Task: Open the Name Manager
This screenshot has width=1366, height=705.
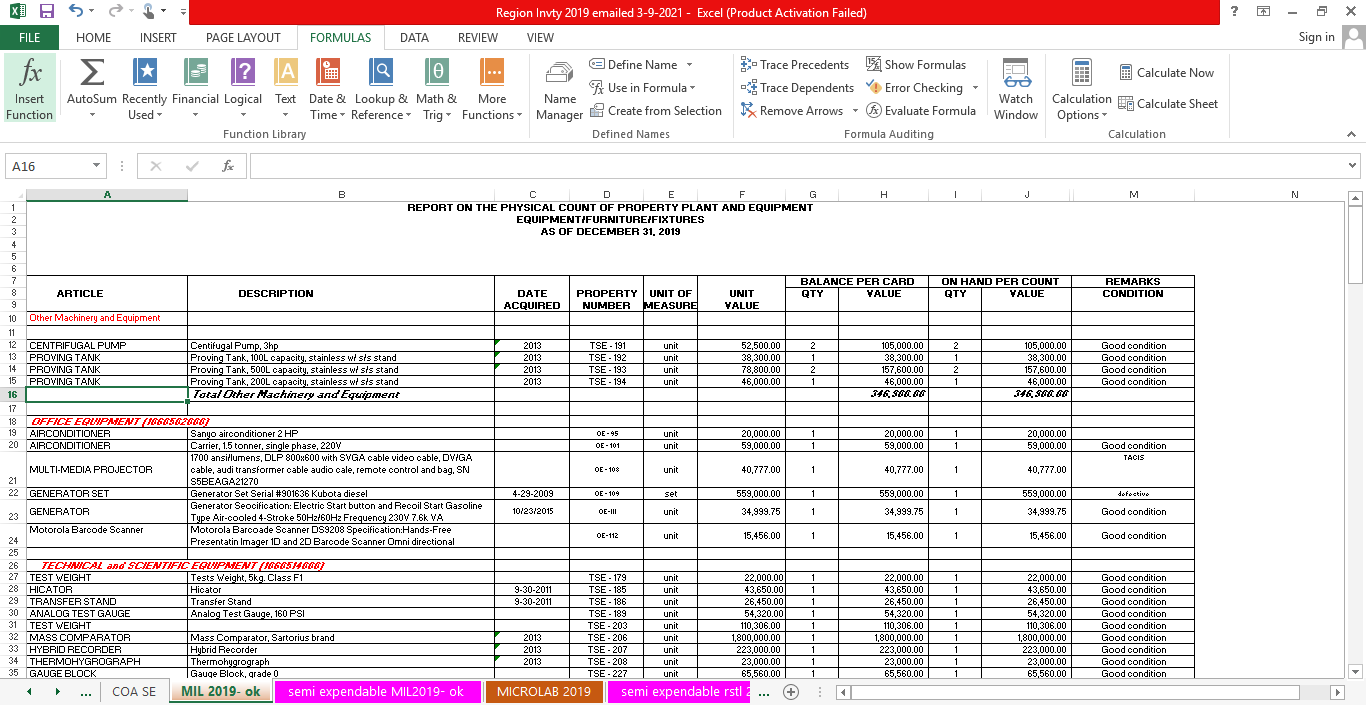Action: pyautogui.click(x=560, y=90)
